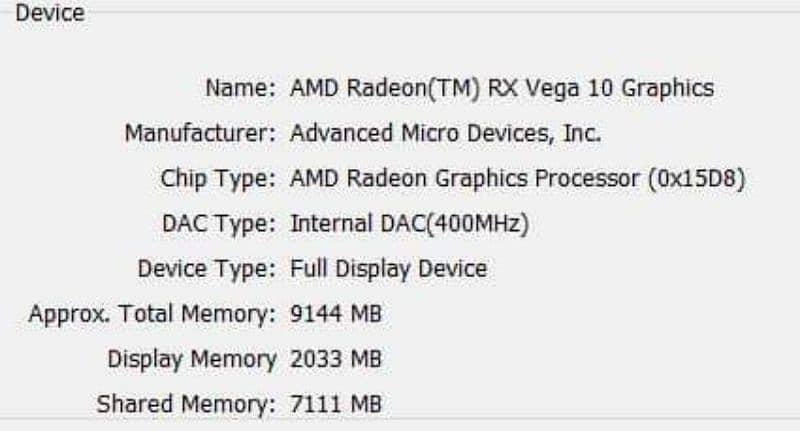Click the Name field label
The width and height of the screenshot is (800, 431).
[239, 88]
